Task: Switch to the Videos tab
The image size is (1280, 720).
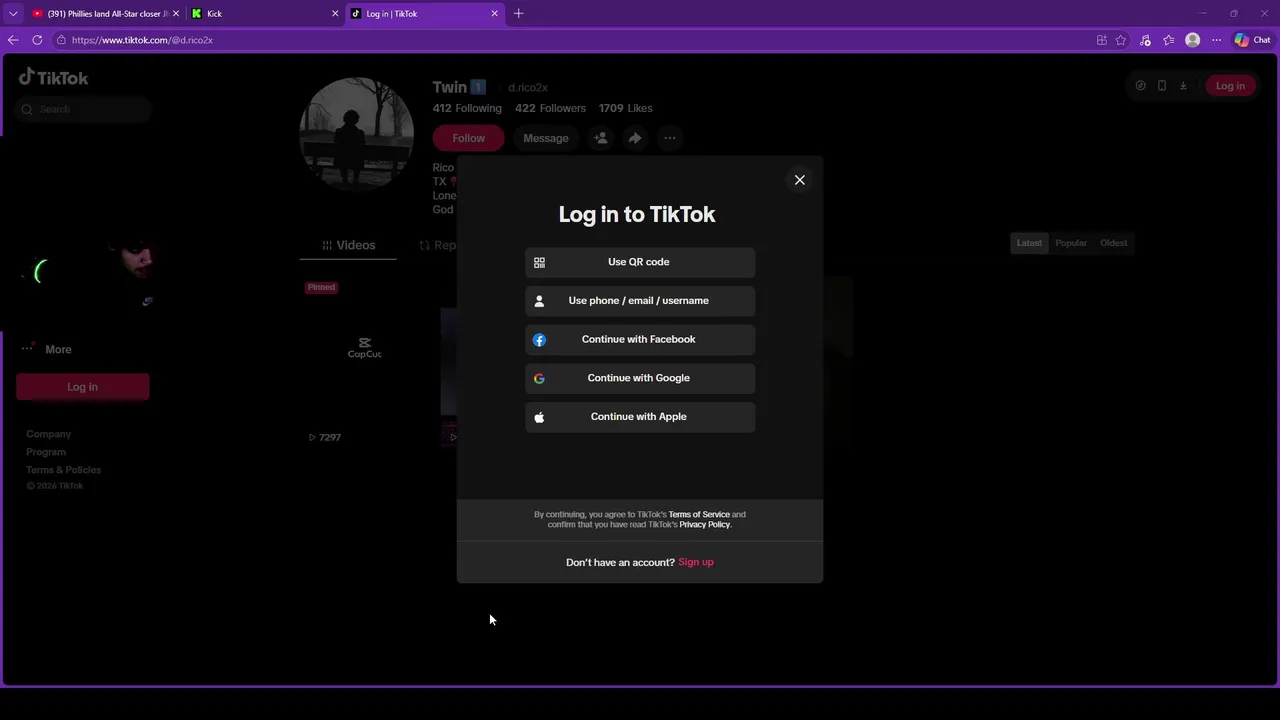Action: click(x=349, y=245)
